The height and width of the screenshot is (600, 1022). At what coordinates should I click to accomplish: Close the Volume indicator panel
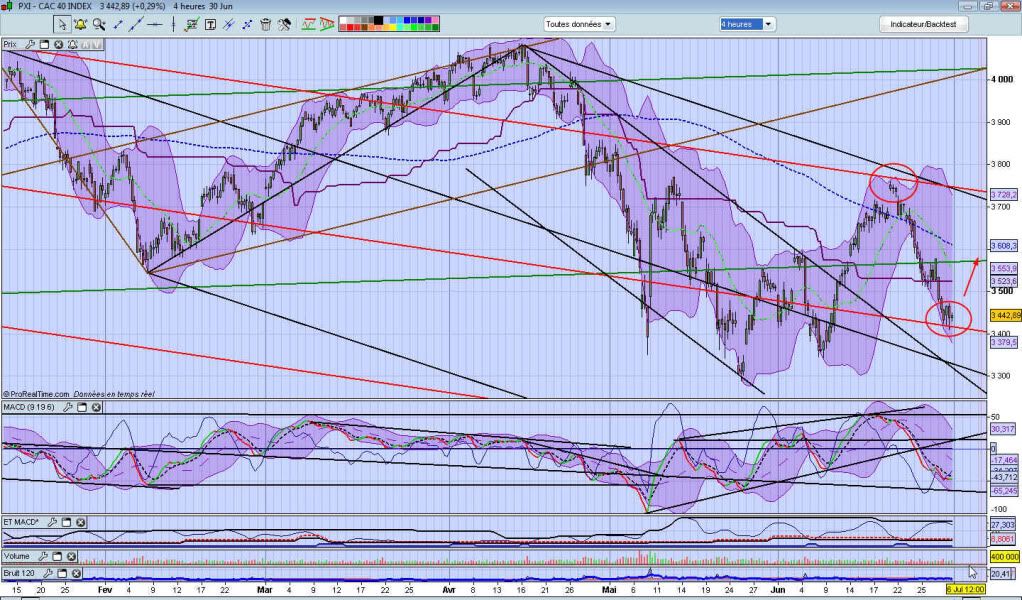point(71,556)
